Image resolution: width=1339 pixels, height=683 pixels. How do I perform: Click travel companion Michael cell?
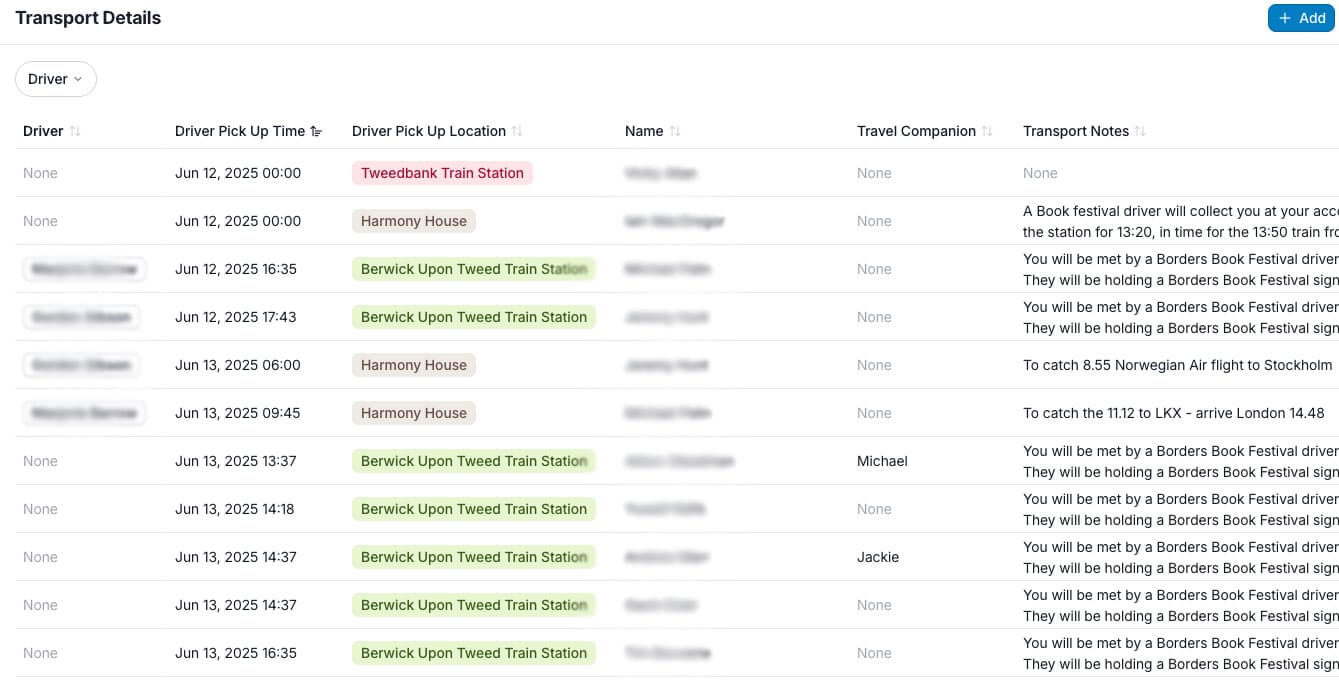882,461
